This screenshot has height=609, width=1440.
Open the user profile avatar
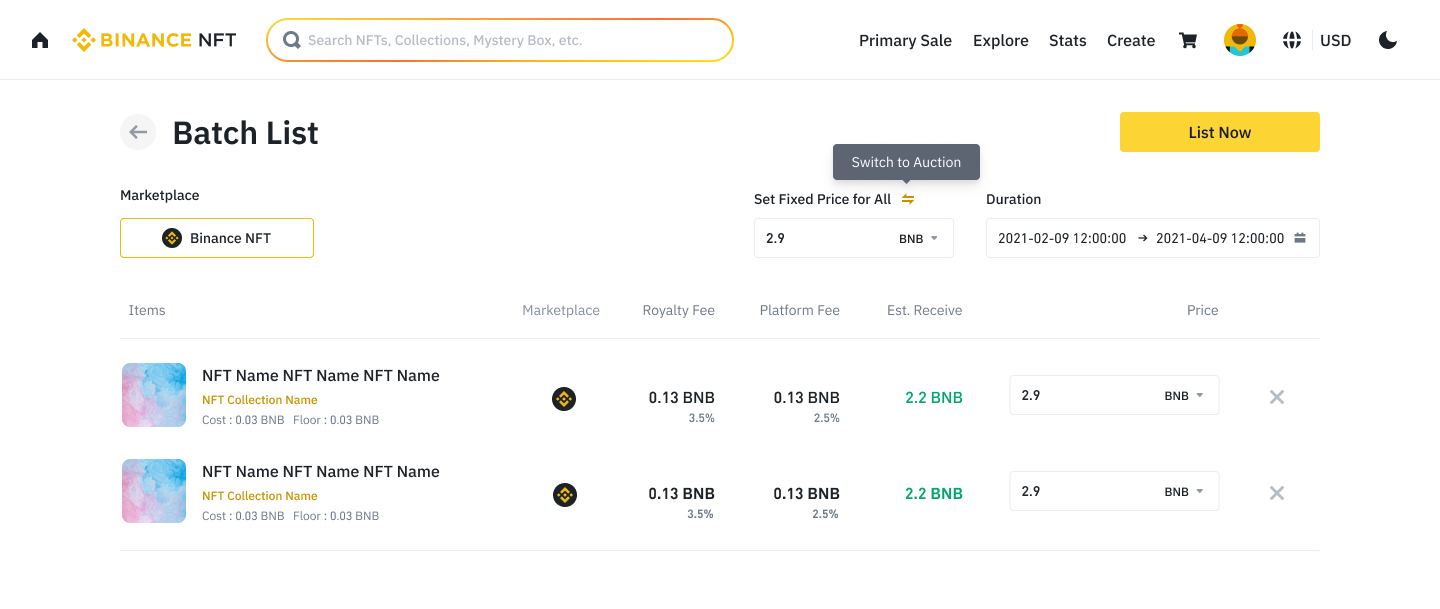click(x=1240, y=40)
